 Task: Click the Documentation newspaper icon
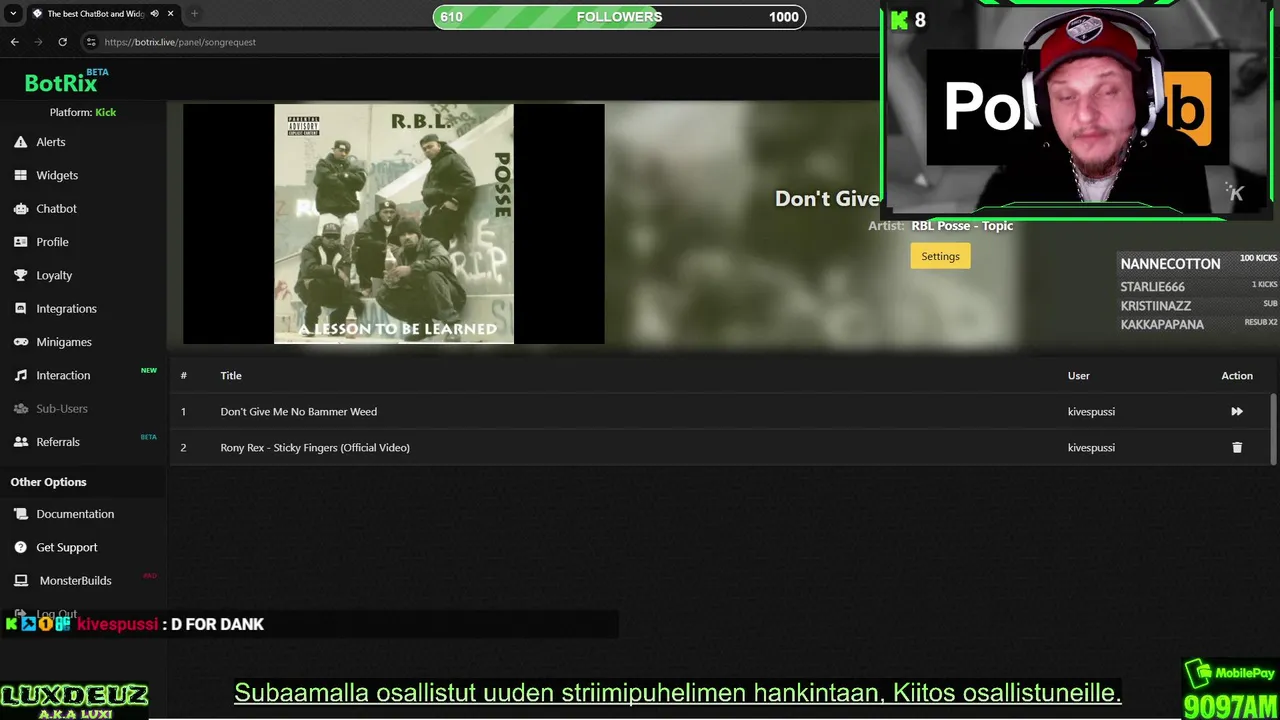pos(20,514)
